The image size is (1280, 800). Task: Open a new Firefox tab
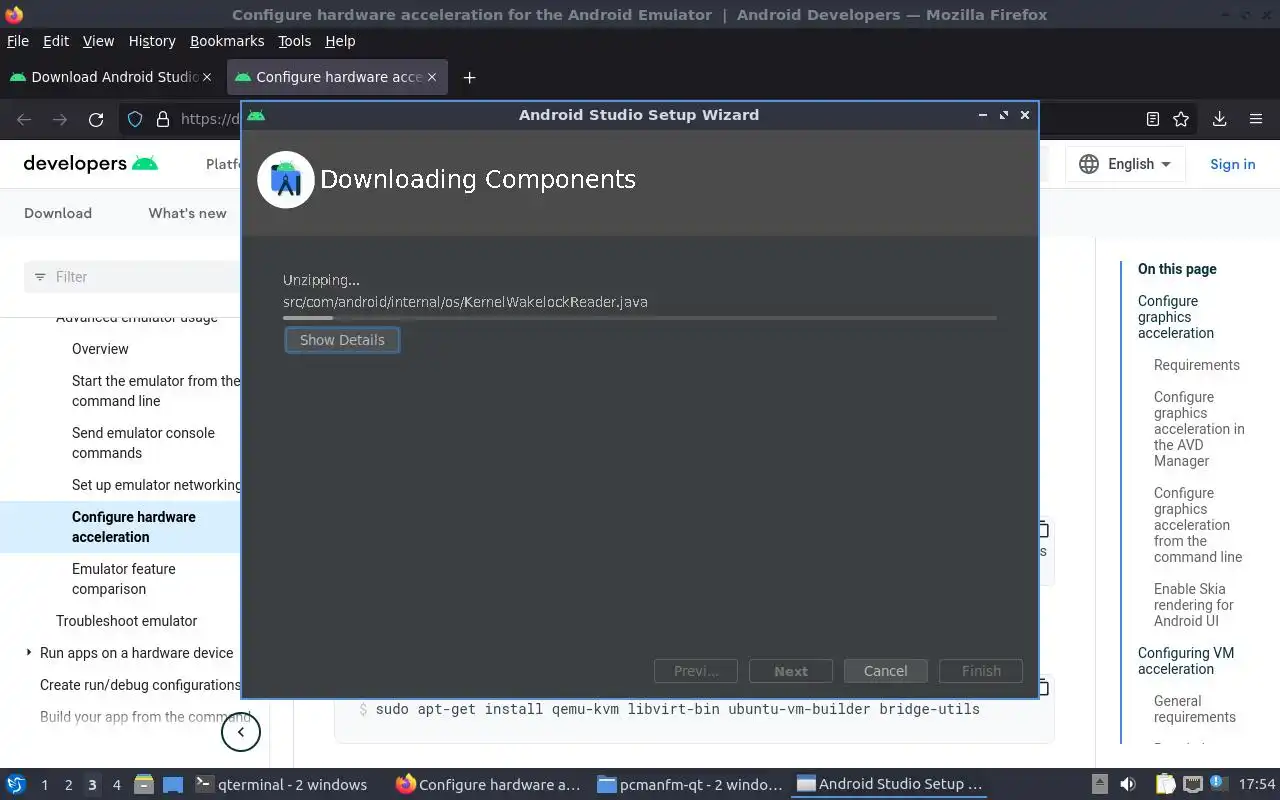[x=469, y=77]
